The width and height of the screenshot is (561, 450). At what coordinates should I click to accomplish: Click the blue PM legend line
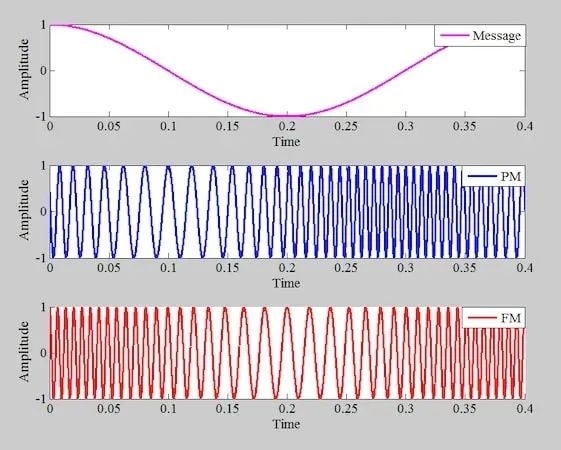482,176
